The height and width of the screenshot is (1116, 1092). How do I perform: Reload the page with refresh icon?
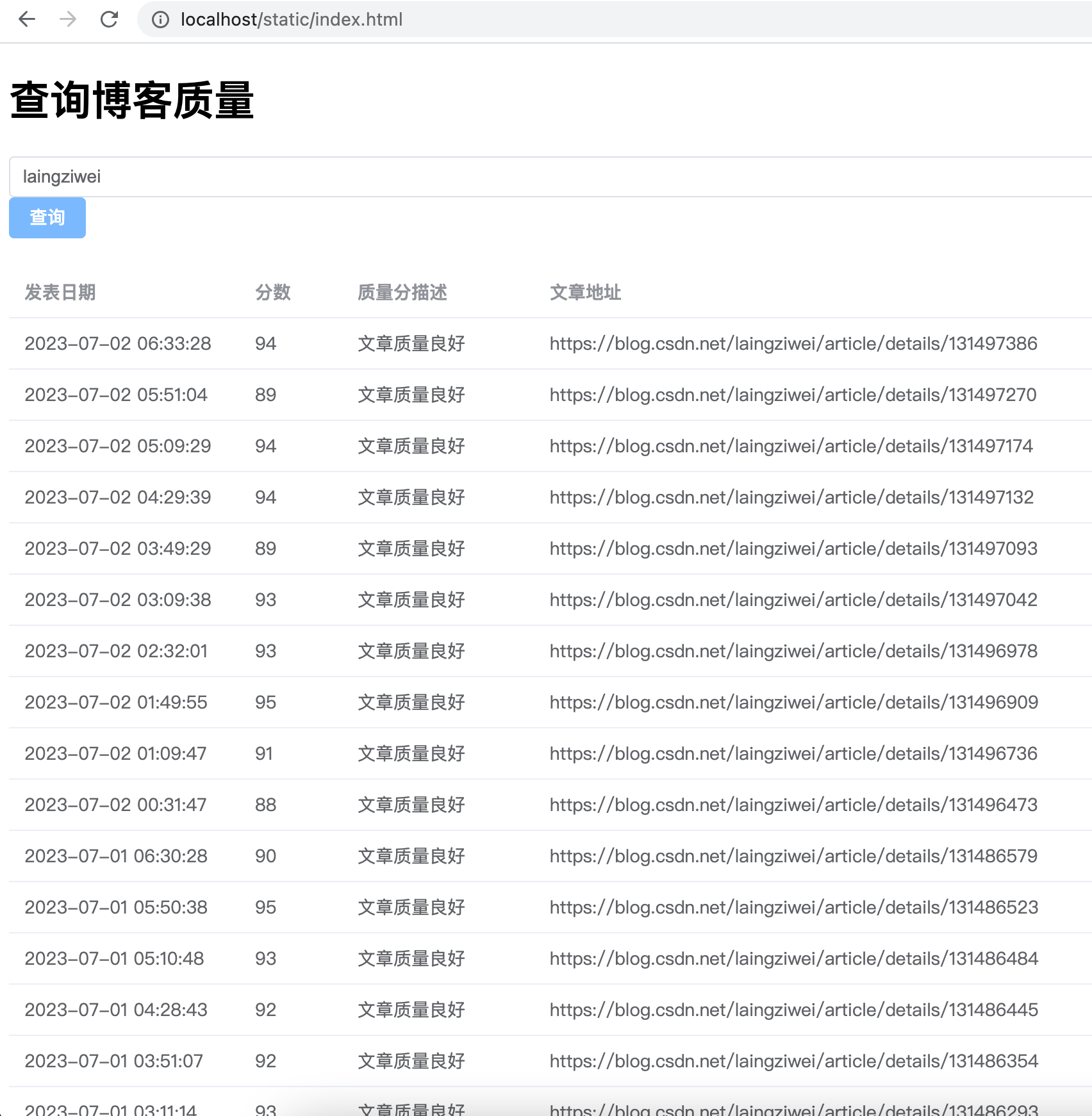pos(110,19)
